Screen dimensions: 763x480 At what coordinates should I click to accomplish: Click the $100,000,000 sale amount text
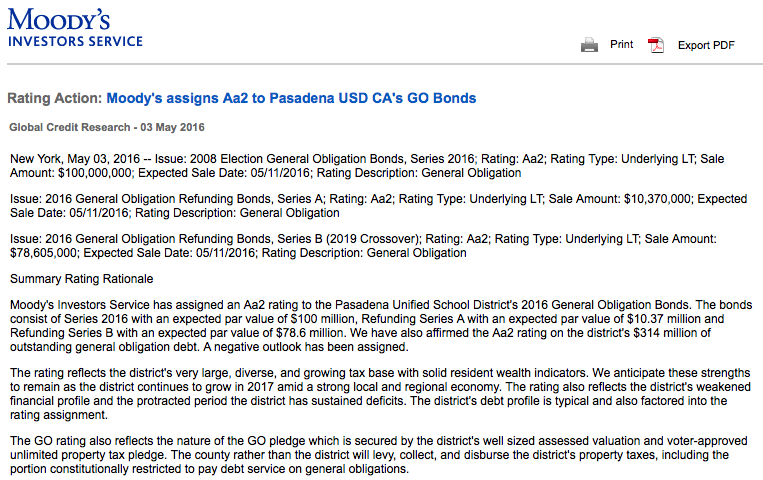point(95,173)
